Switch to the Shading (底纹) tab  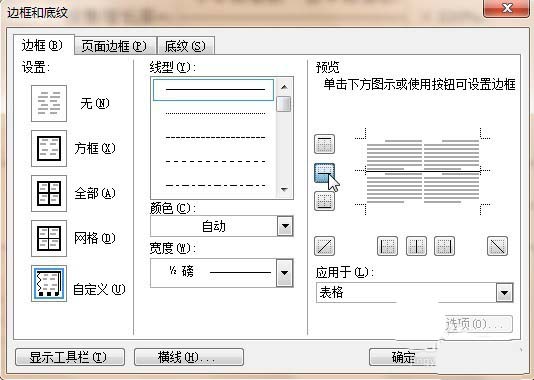tap(186, 46)
